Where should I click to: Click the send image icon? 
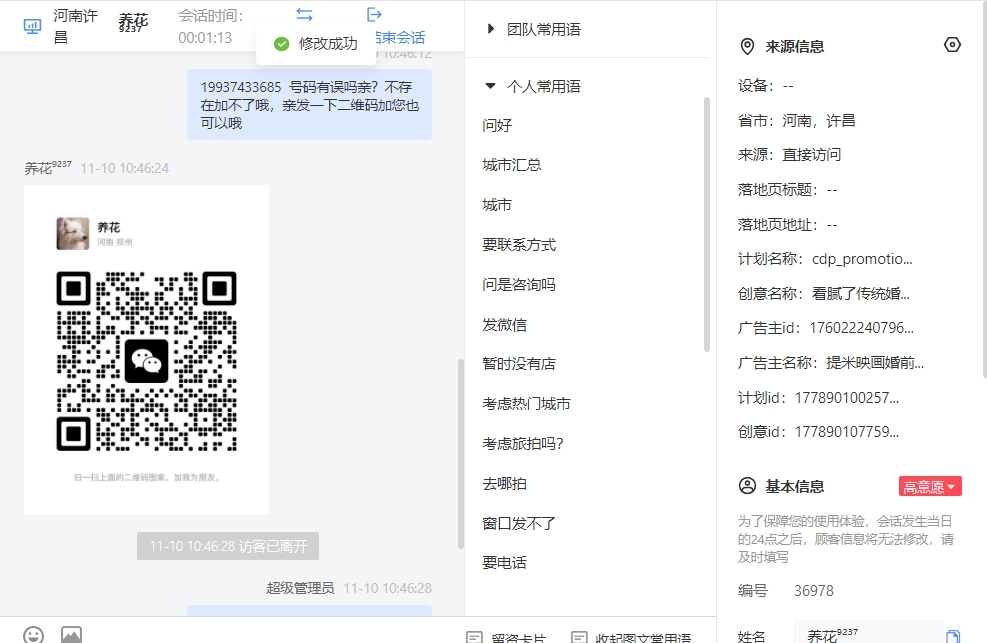71,634
